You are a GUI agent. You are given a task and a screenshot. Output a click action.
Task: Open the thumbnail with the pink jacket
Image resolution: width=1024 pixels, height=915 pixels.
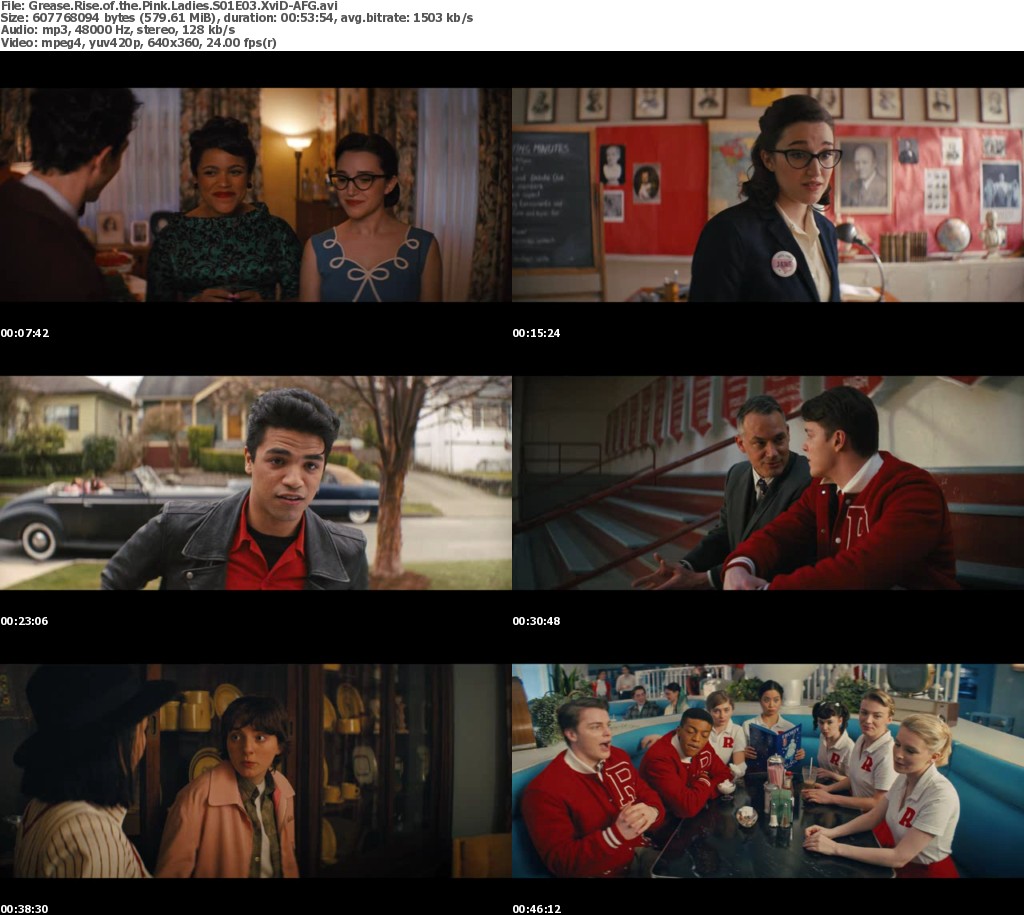(x=255, y=770)
